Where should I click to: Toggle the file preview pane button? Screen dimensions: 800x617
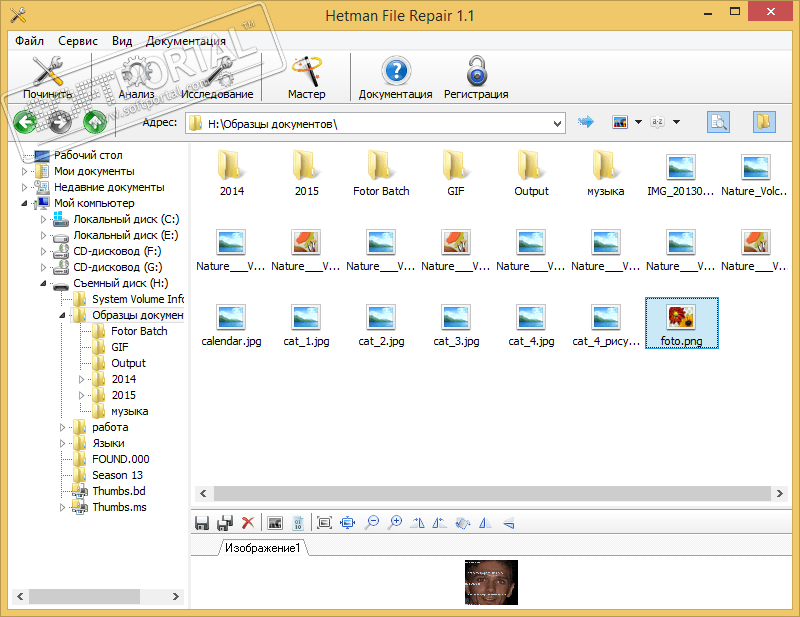(x=718, y=122)
